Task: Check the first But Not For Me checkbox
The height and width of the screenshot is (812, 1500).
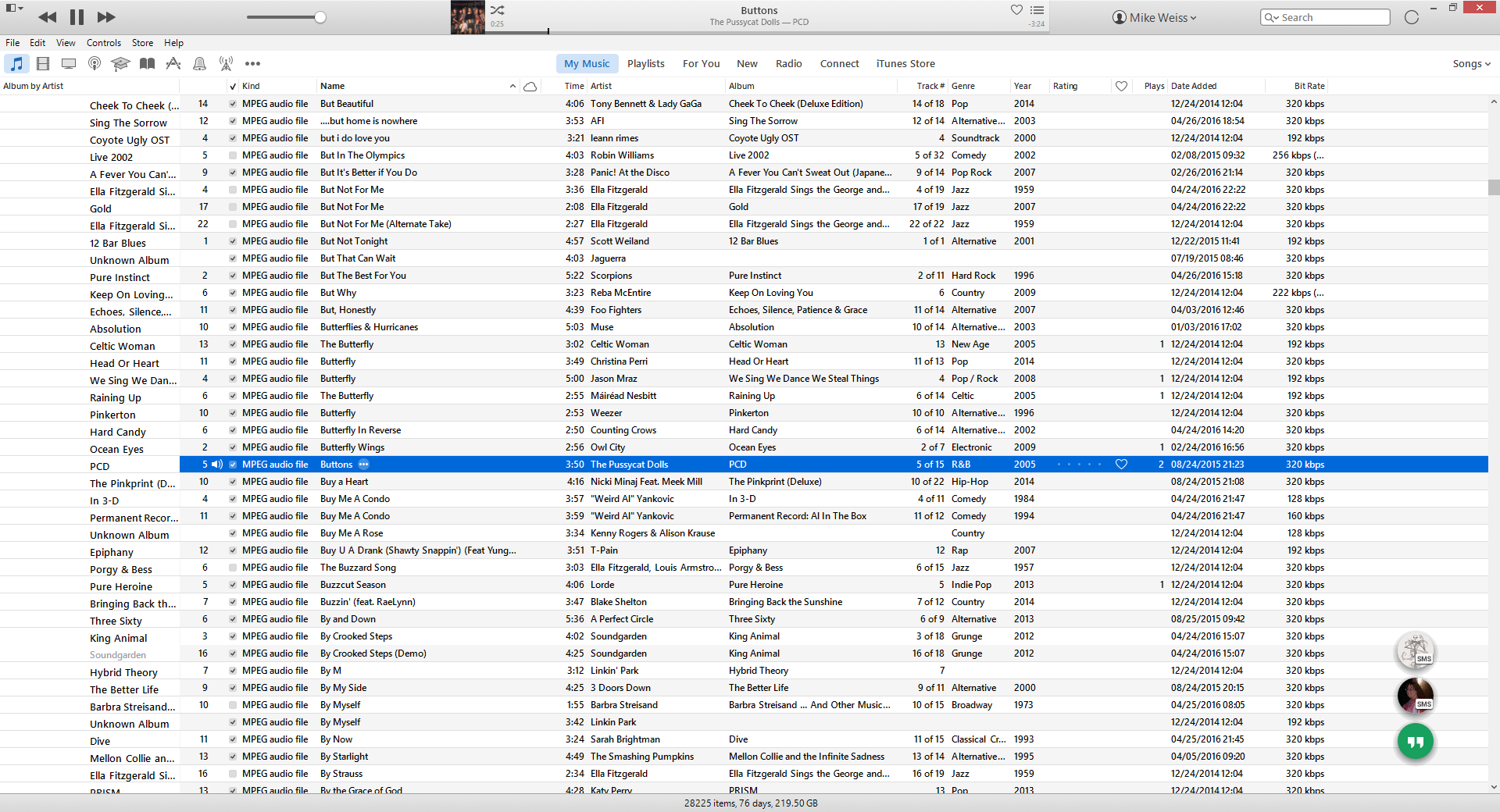Action: point(233,190)
